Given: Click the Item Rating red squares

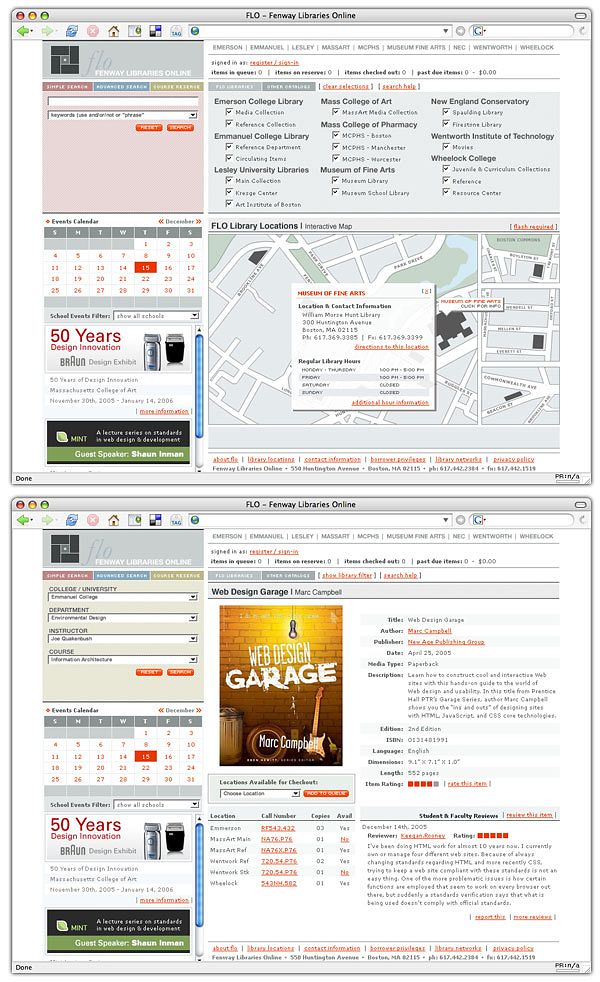Looking at the screenshot, I should 423,784.
